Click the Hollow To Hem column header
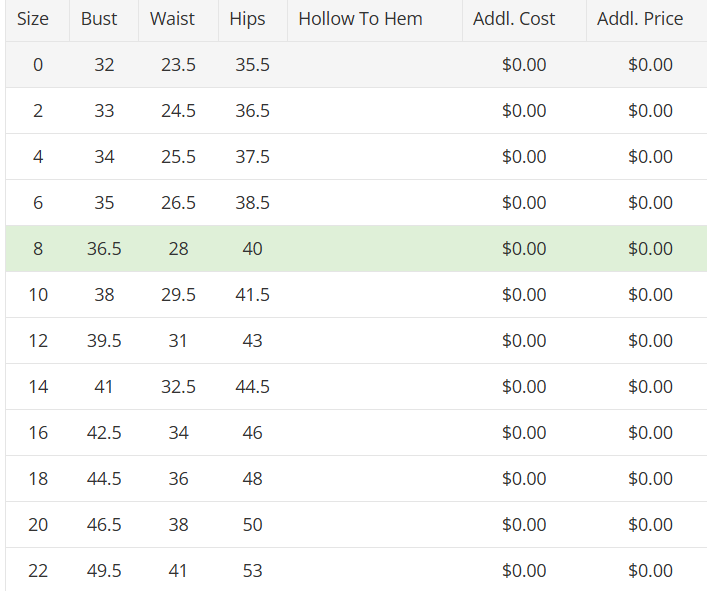The height and width of the screenshot is (591, 707). point(360,19)
